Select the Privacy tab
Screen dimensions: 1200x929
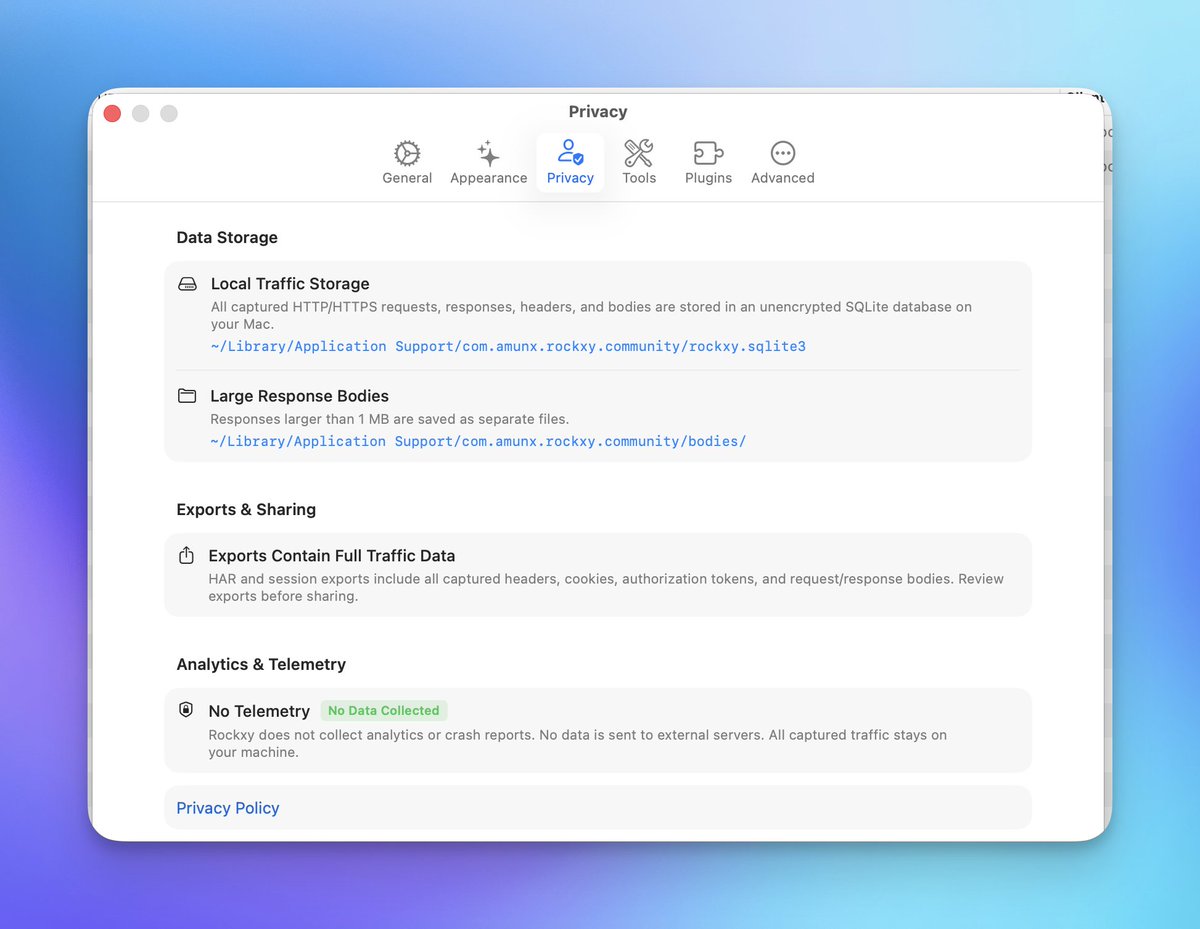click(570, 163)
